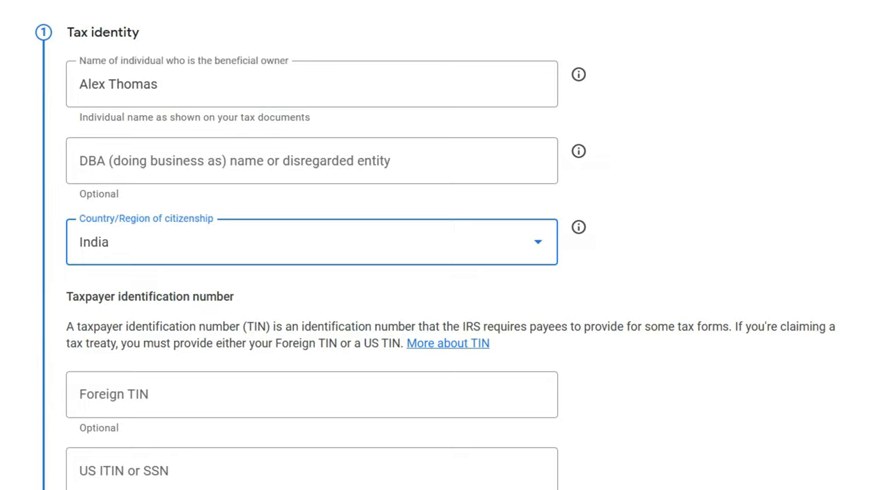Click 'Name of individual' floating field label
Screen dimensions: 890x490
183,61
